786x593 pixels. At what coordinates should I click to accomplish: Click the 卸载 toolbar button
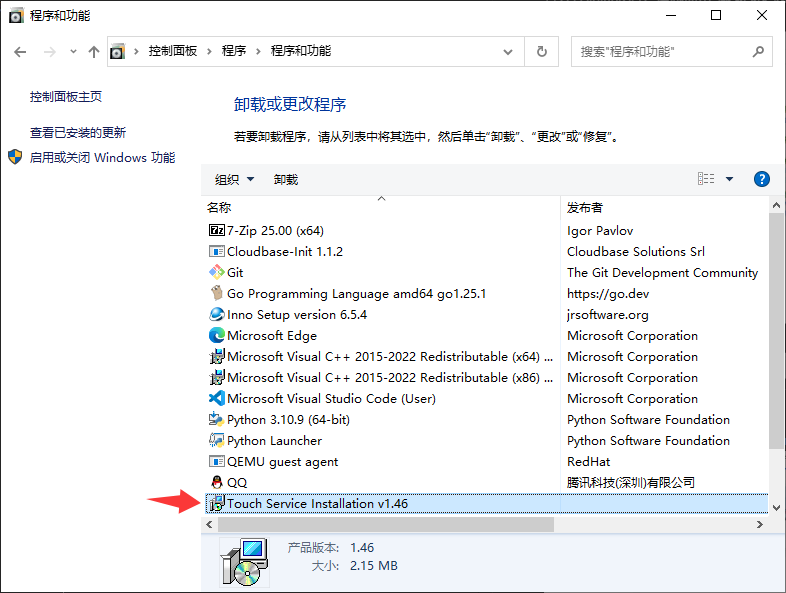[286, 180]
